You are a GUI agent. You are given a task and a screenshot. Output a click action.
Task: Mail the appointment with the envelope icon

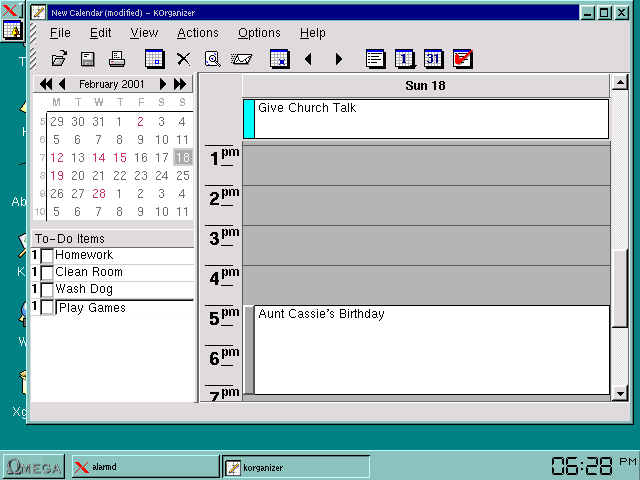point(241,59)
